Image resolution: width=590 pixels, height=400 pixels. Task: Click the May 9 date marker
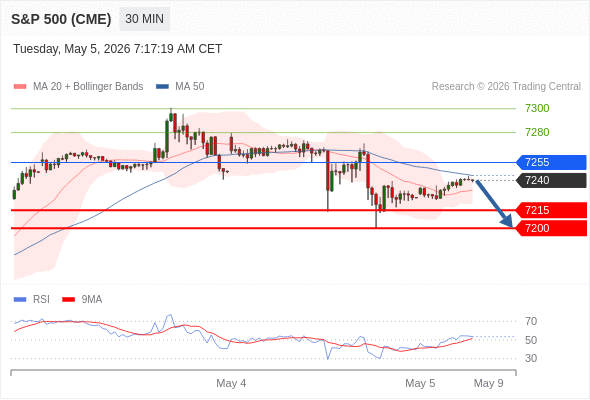pyautogui.click(x=488, y=383)
